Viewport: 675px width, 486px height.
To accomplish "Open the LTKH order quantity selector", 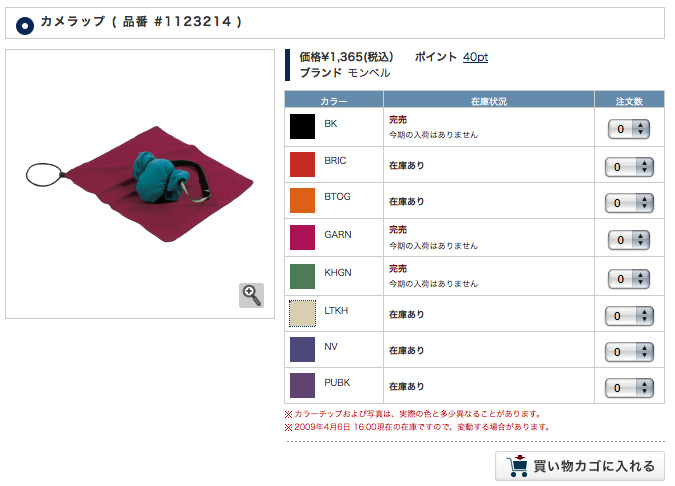I will point(629,316).
